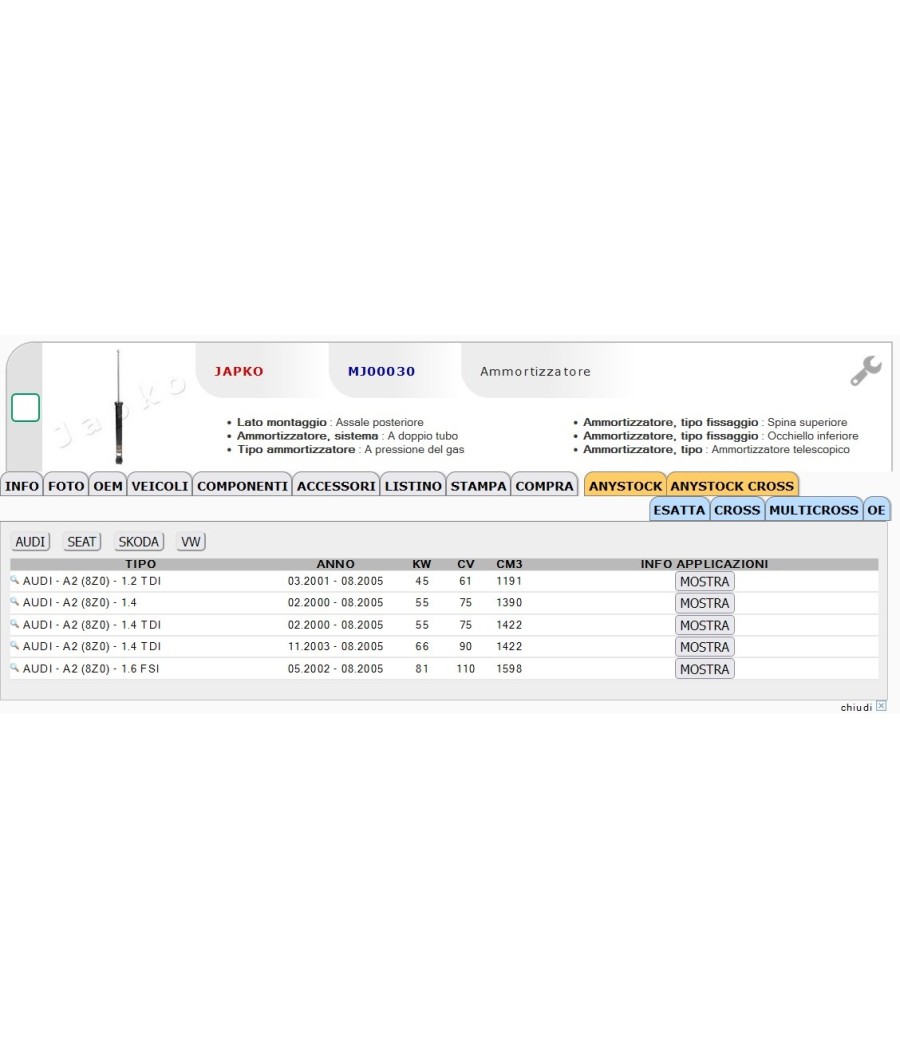The height and width of the screenshot is (1050, 900).
Task: Switch to the INFO tab
Action: pyautogui.click(x=21, y=486)
